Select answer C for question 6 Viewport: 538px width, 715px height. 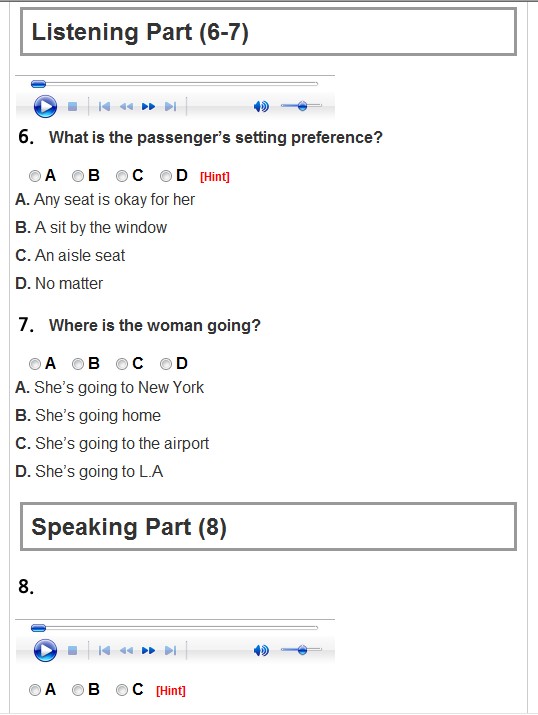(x=122, y=176)
